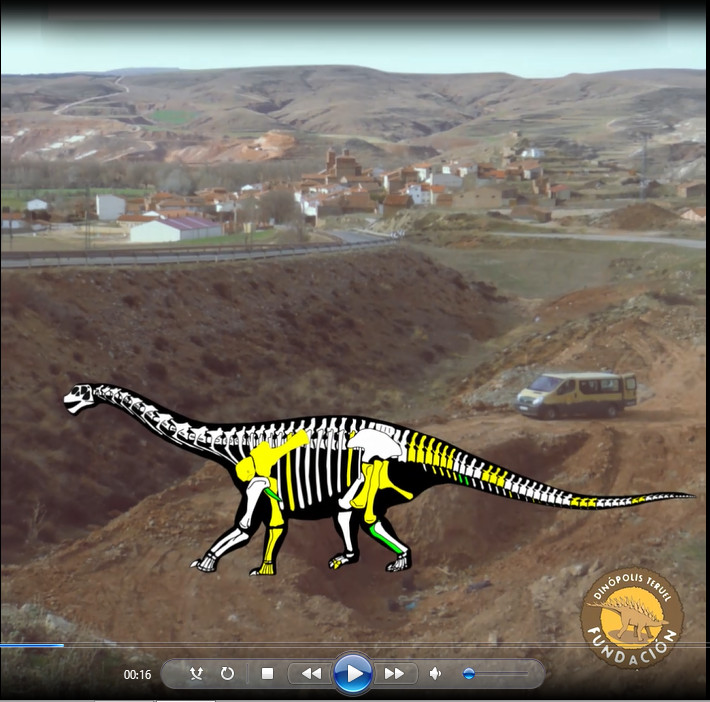This screenshot has height=702, width=710.
Task: Turn on repeat playback
Action: [227, 674]
